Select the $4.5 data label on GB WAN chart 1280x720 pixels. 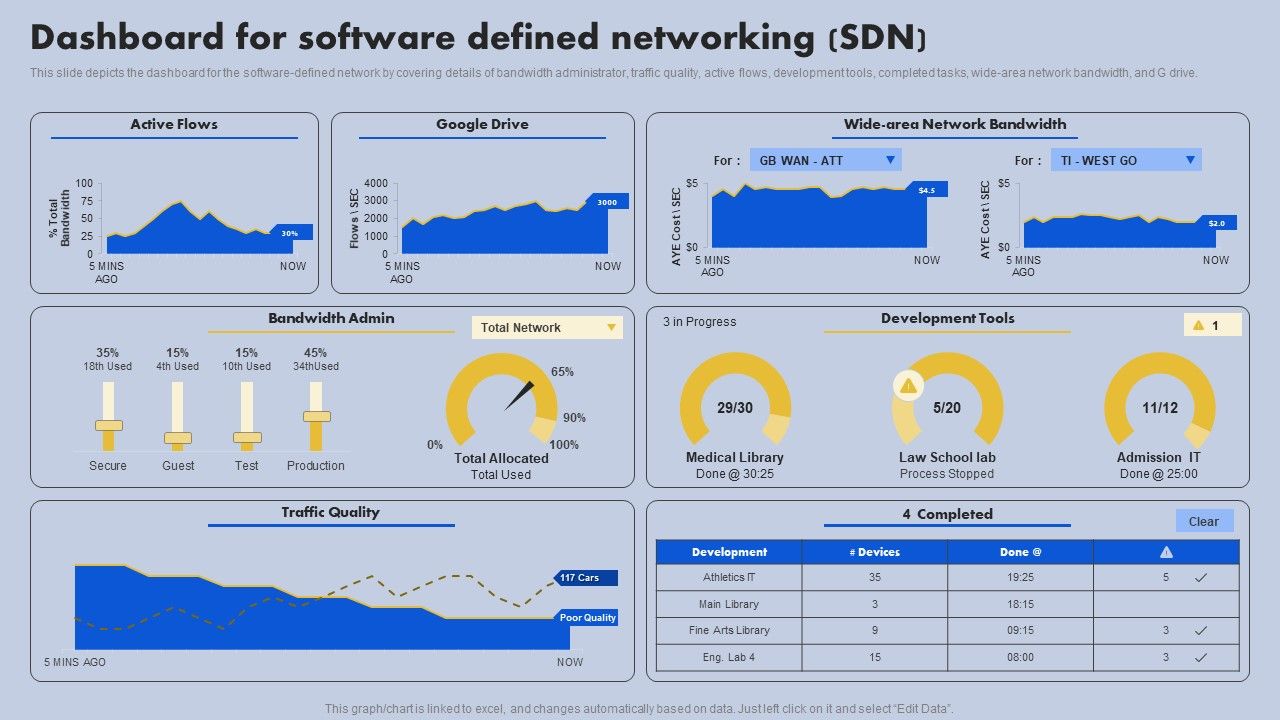click(x=926, y=188)
